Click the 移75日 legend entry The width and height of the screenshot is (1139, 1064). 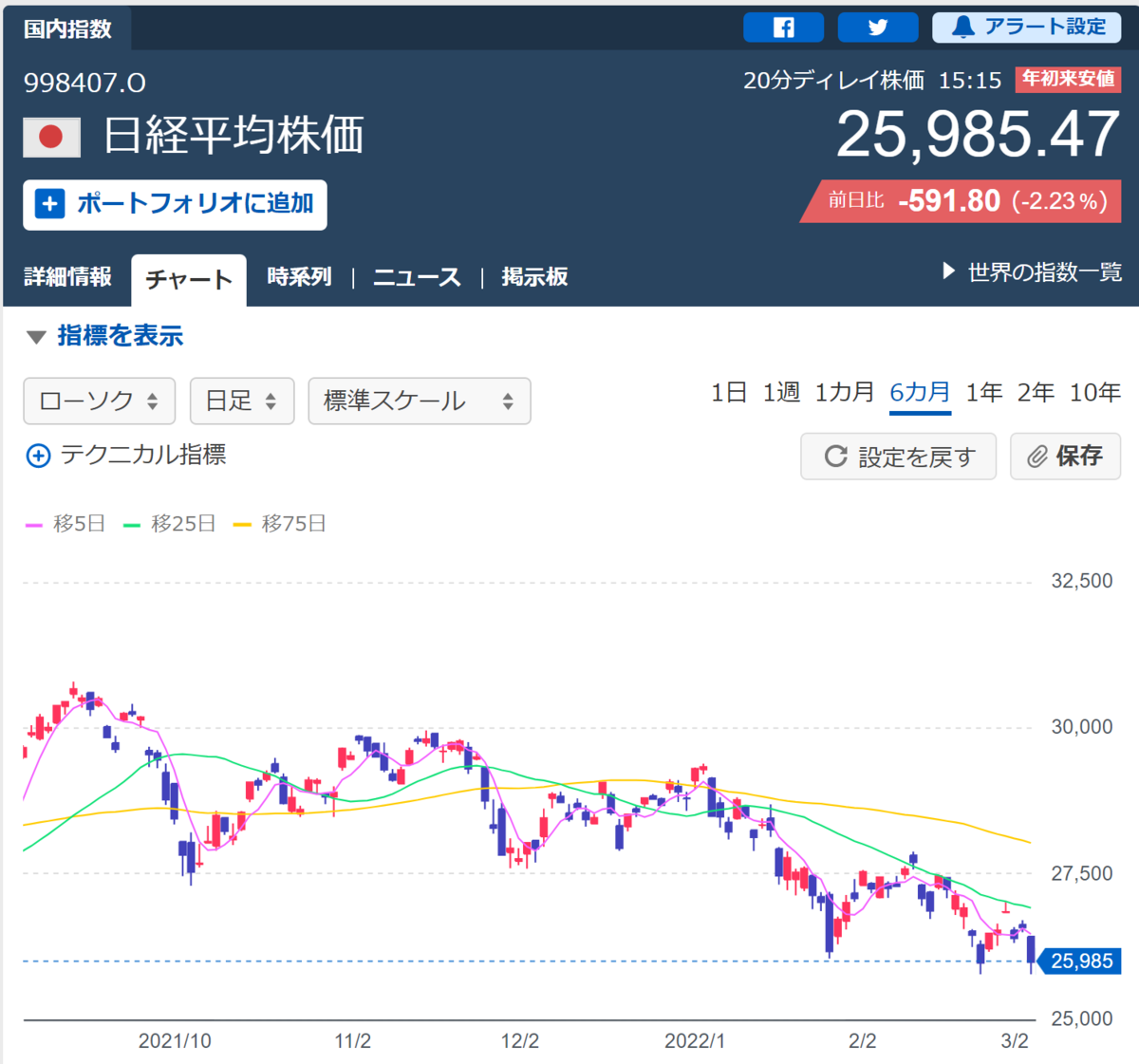point(280,524)
